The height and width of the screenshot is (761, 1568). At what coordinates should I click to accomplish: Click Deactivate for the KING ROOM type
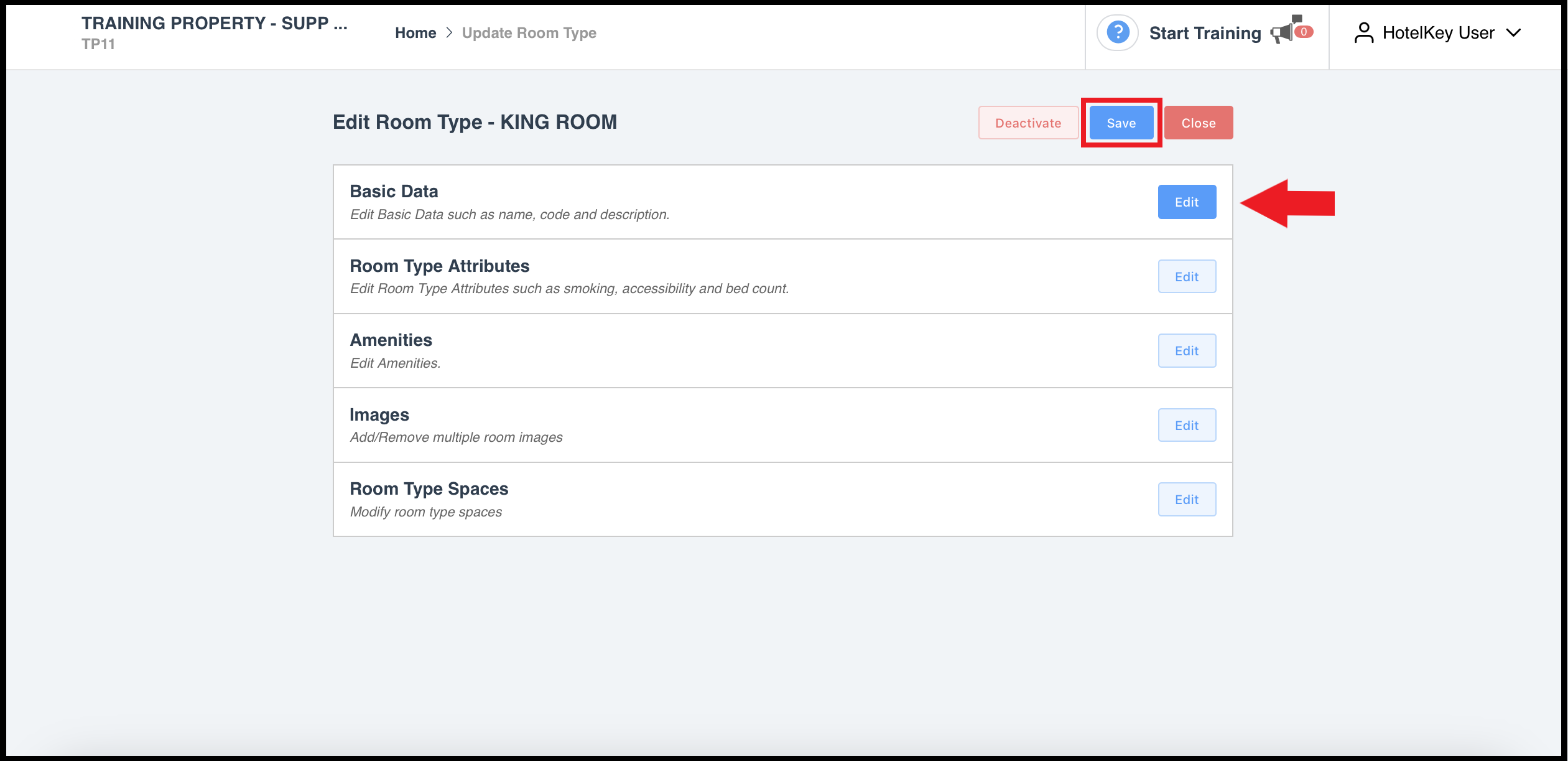[1029, 122]
